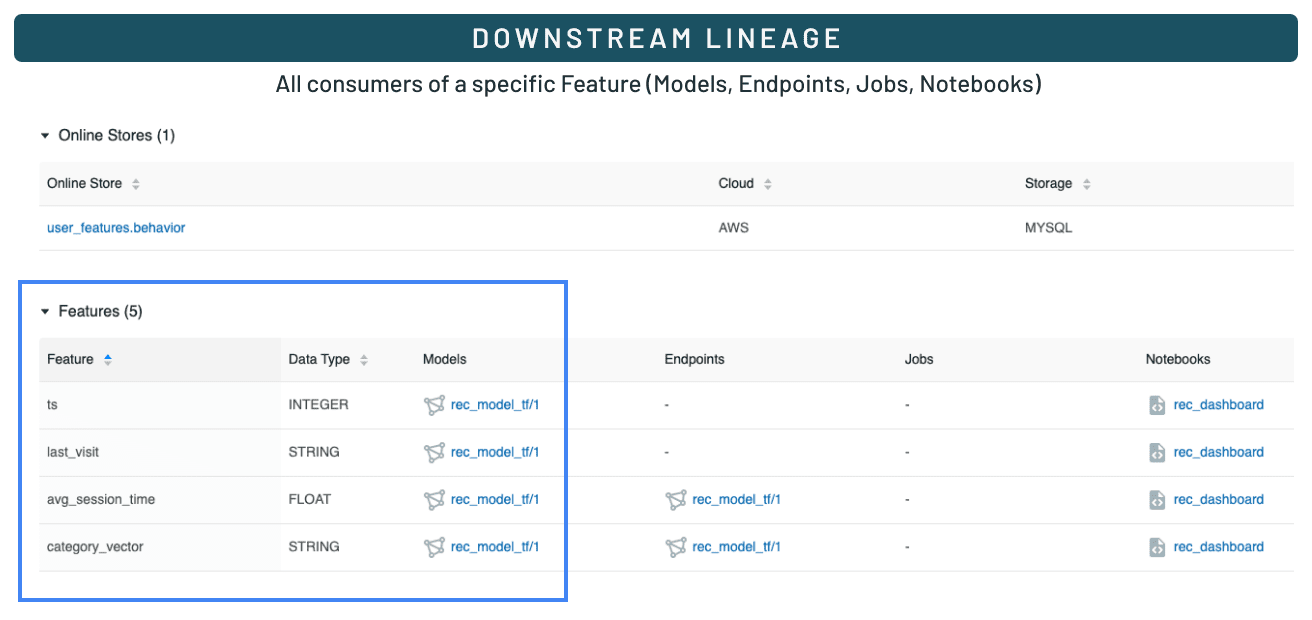
Task: Click model icon in the last_visit row
Action: [x=434, y=452]
